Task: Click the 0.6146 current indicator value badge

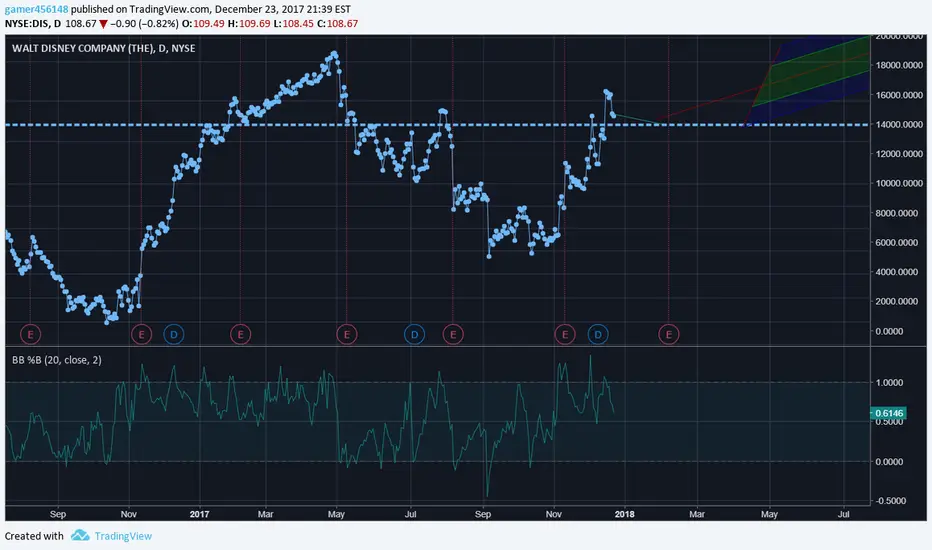Action: (x=889, y=413)
